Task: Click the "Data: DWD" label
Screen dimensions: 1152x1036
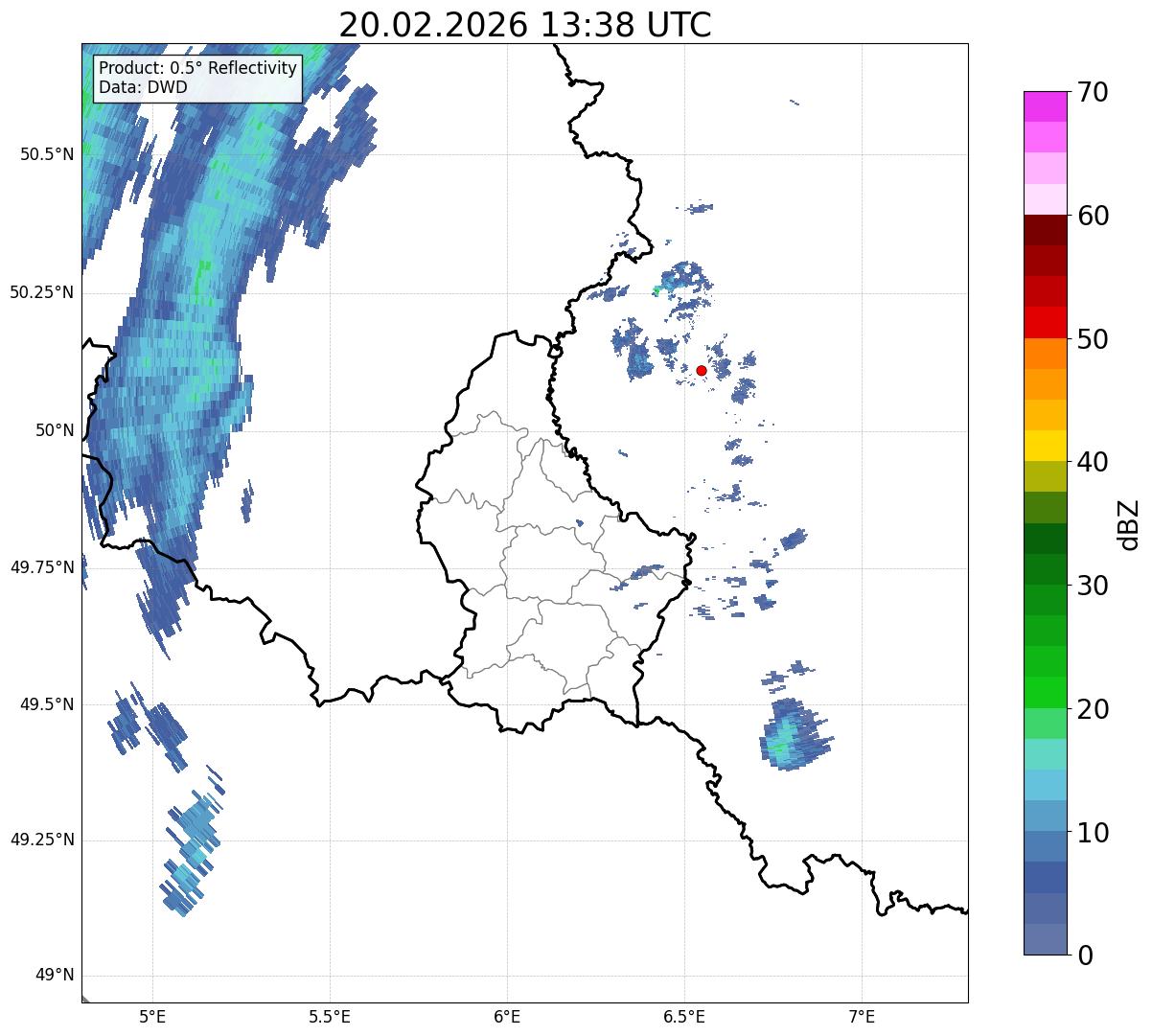Action: click(x=143, y=87)
